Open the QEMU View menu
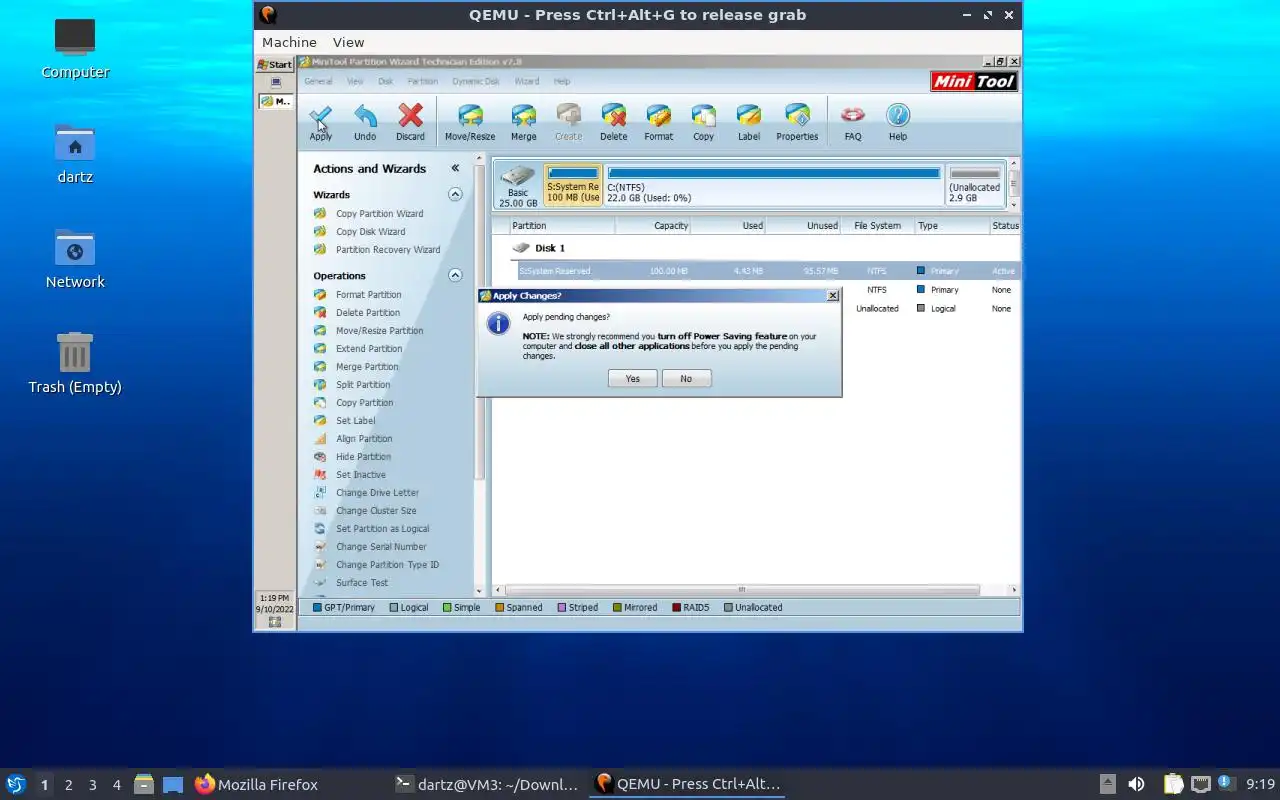This screenshot has width=1280, height=800. tap(348, 42)
